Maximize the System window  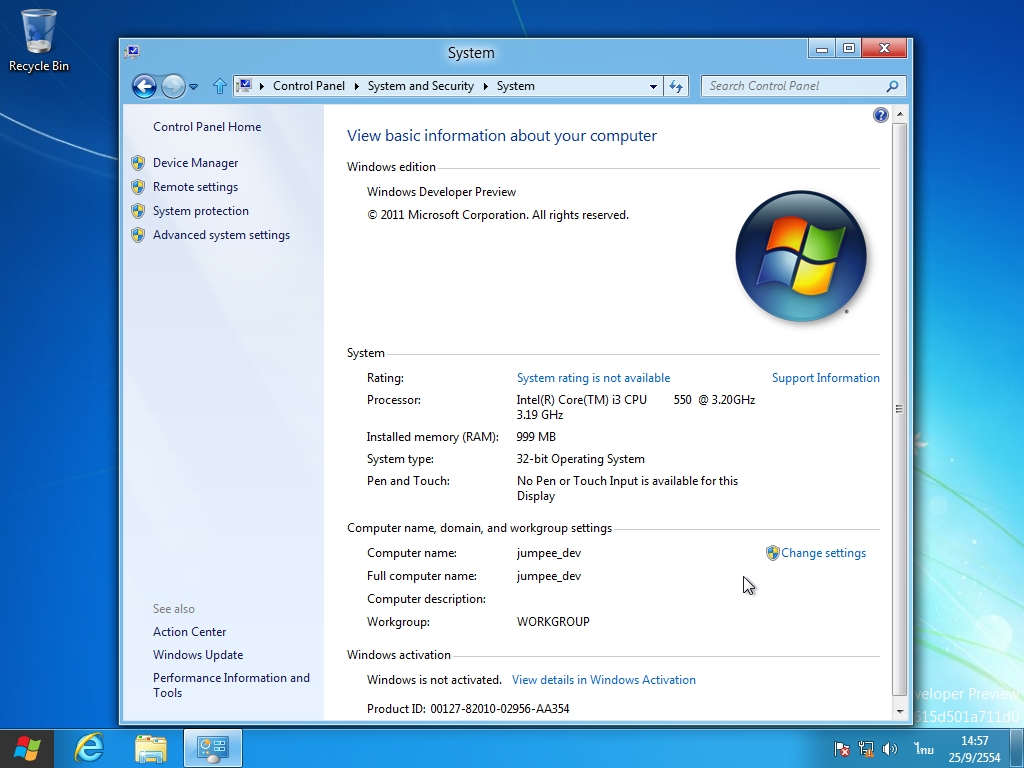(x=849, y=49)
